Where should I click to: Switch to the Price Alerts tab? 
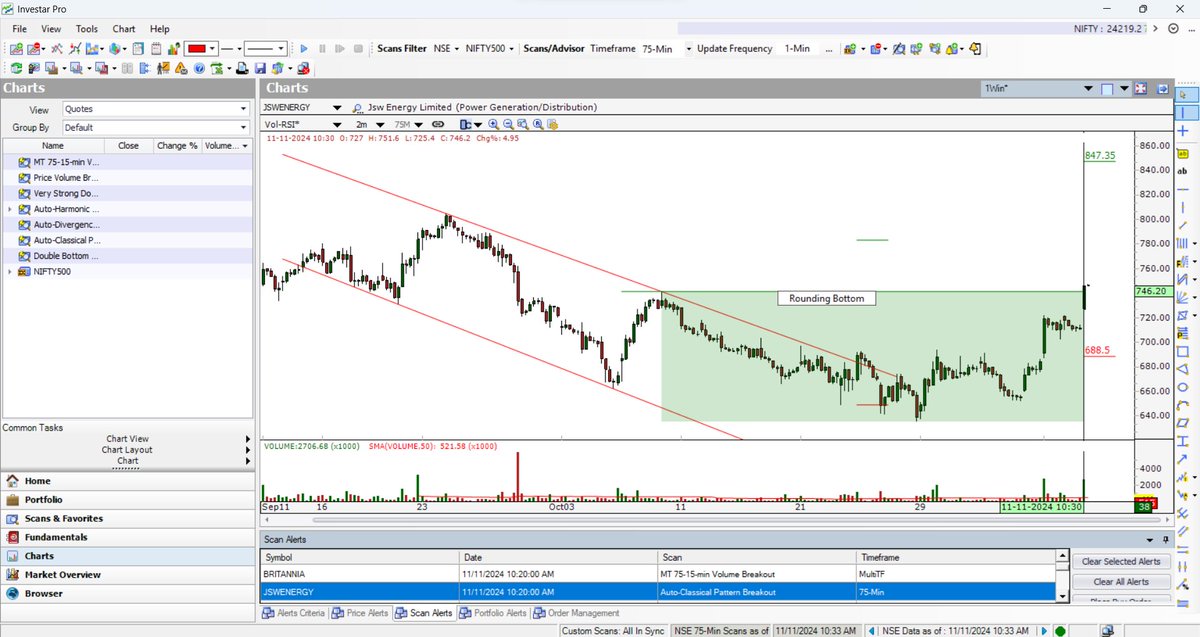(362, 613)
